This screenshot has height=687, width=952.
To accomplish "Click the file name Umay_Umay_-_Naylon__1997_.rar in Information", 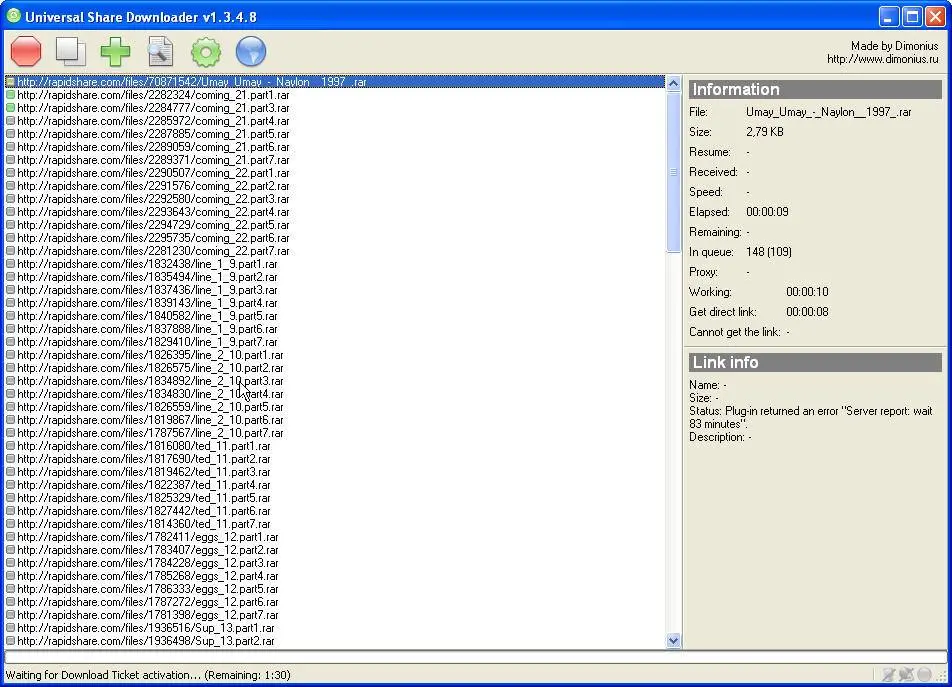I will tap(829, 112).
